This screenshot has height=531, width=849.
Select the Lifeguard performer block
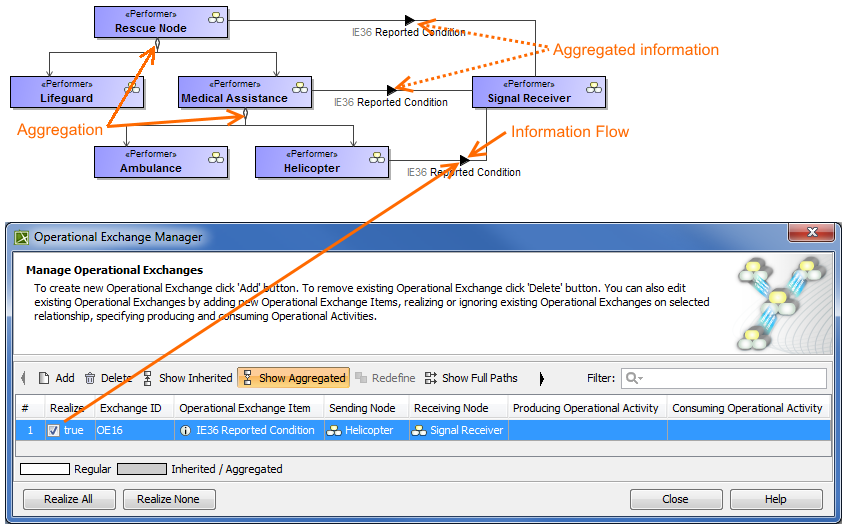77,92
